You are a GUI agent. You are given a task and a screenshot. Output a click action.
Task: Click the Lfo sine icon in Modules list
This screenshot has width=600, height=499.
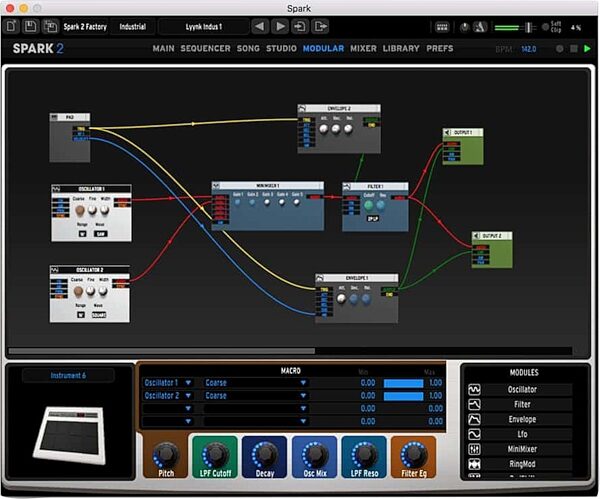(474, 434)
